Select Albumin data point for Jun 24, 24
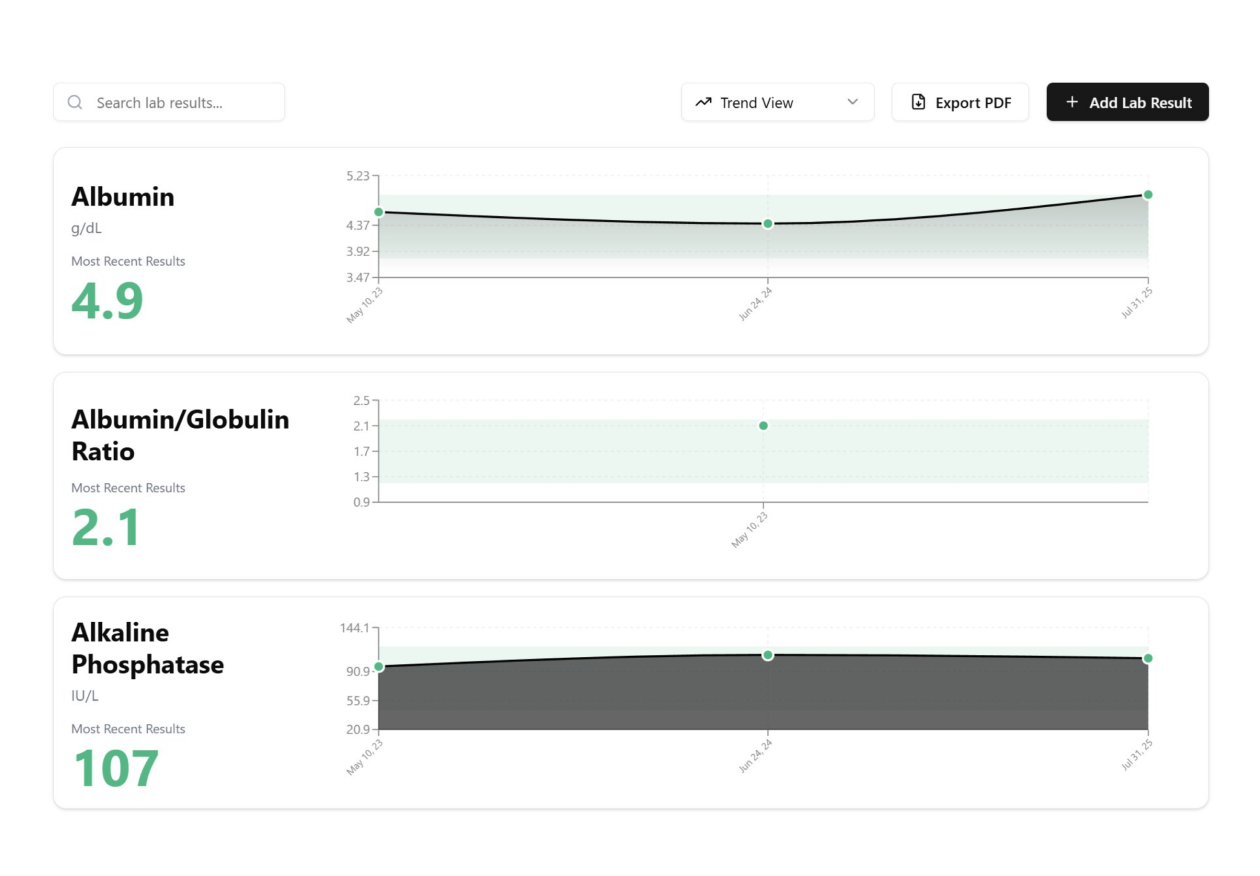Viewport: 1260px width, 876px height. (768, 223)
